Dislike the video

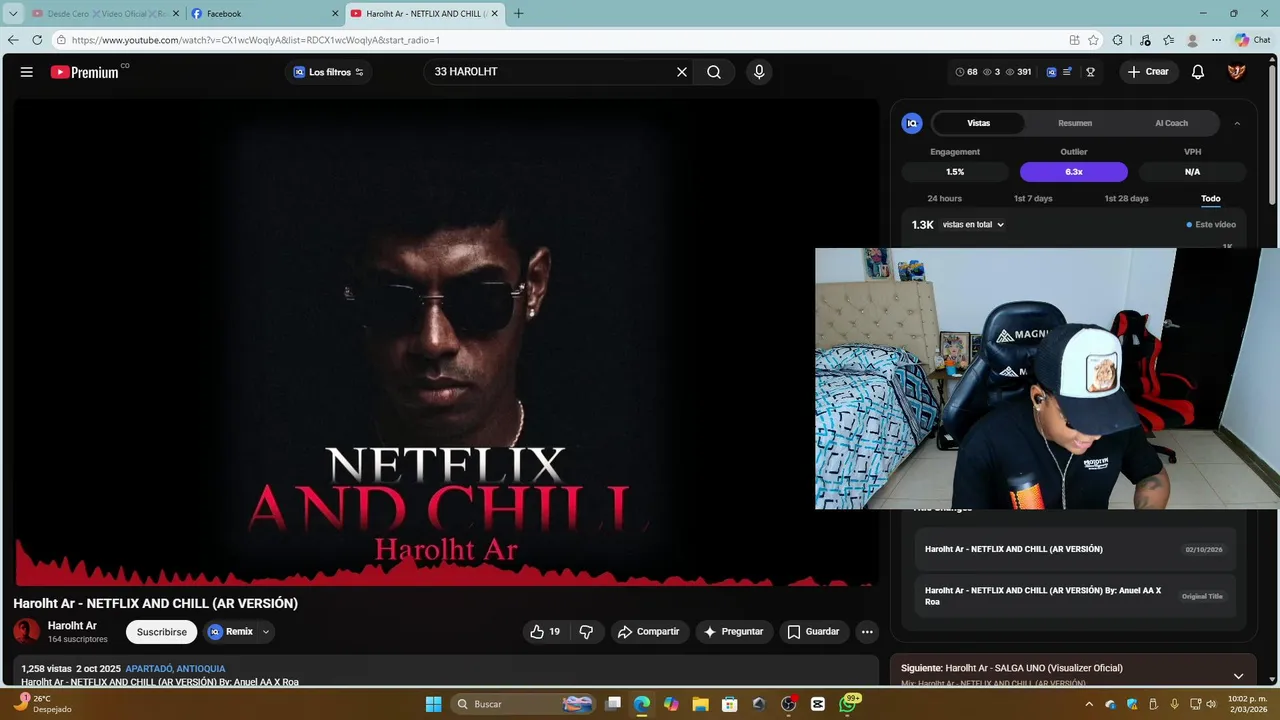coord(586,631)
